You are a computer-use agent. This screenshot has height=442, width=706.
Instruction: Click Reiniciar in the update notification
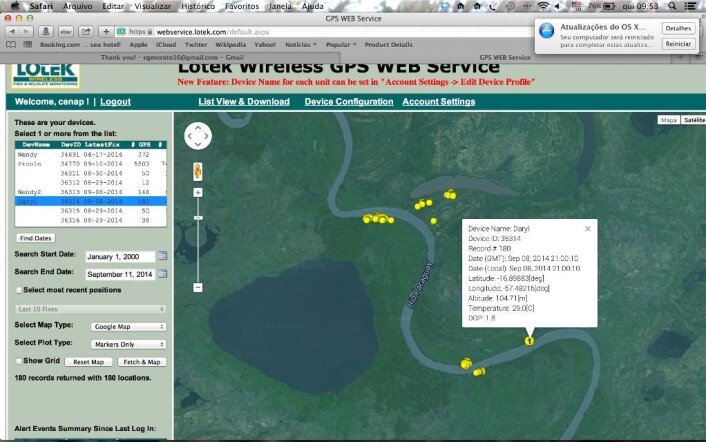point(678,44)
